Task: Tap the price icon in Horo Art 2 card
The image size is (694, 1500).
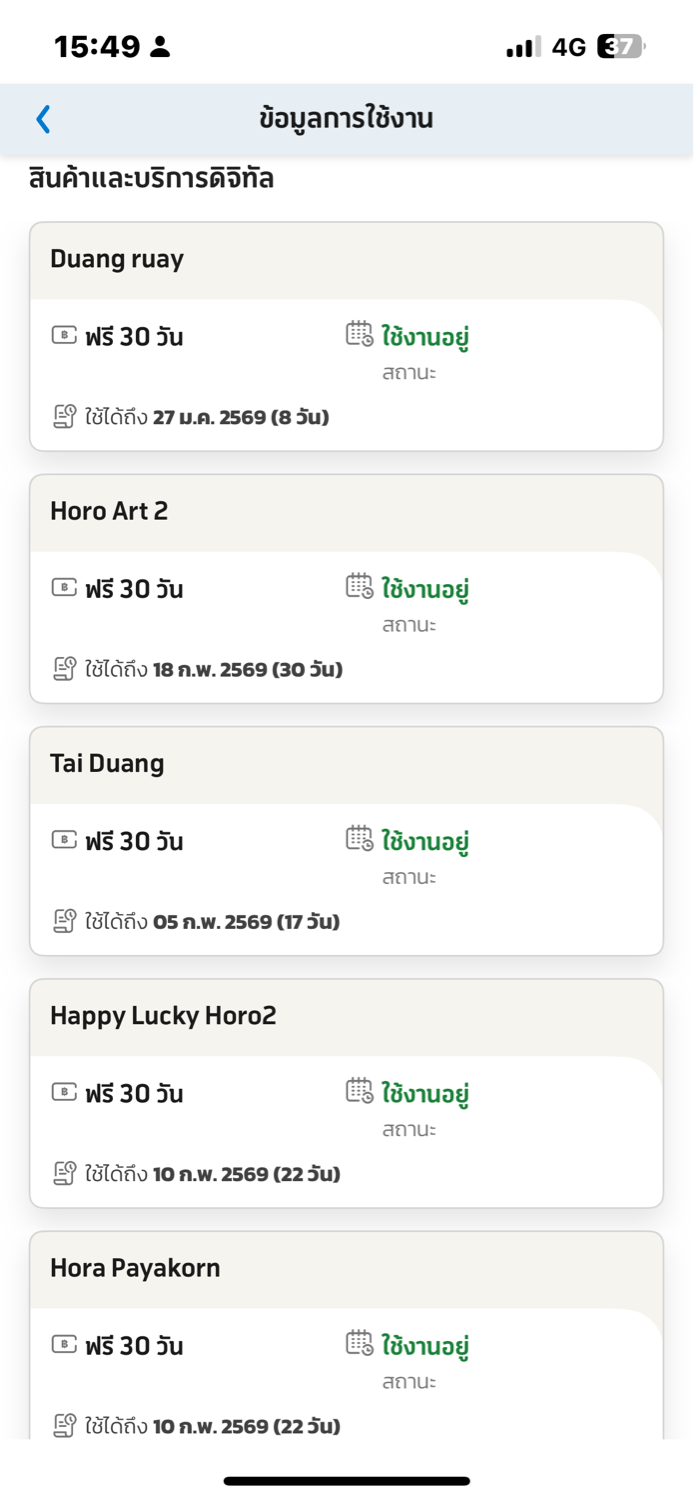Action: [64, 587]
